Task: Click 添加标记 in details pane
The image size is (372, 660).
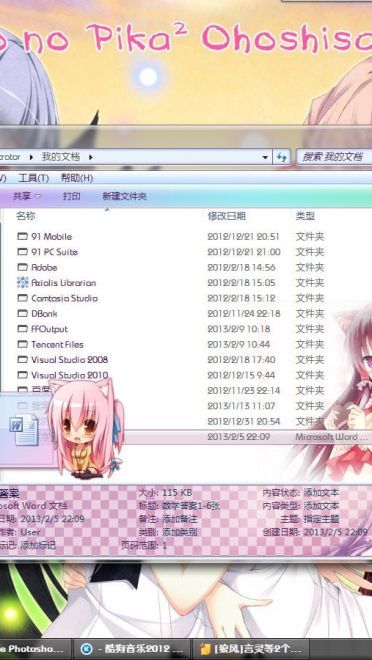Action: (38, 546)
